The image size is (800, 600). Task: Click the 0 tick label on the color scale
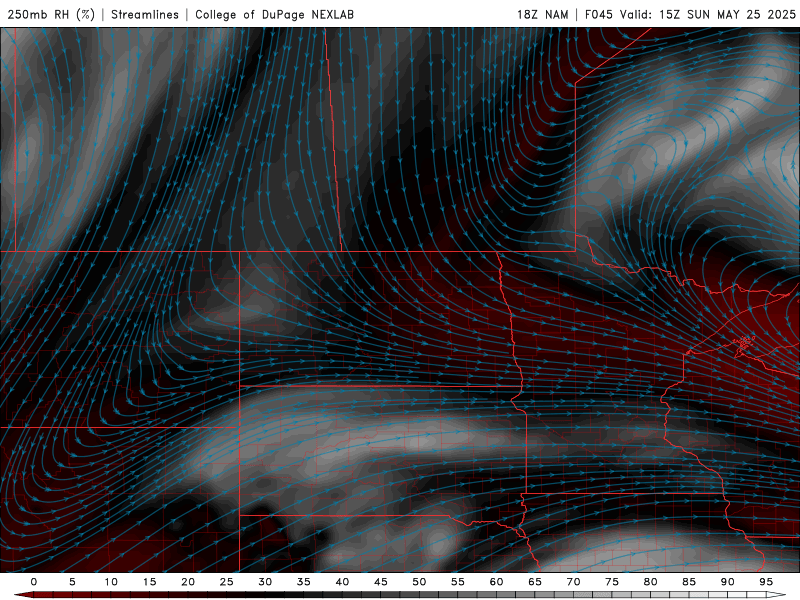click(34, 582)
